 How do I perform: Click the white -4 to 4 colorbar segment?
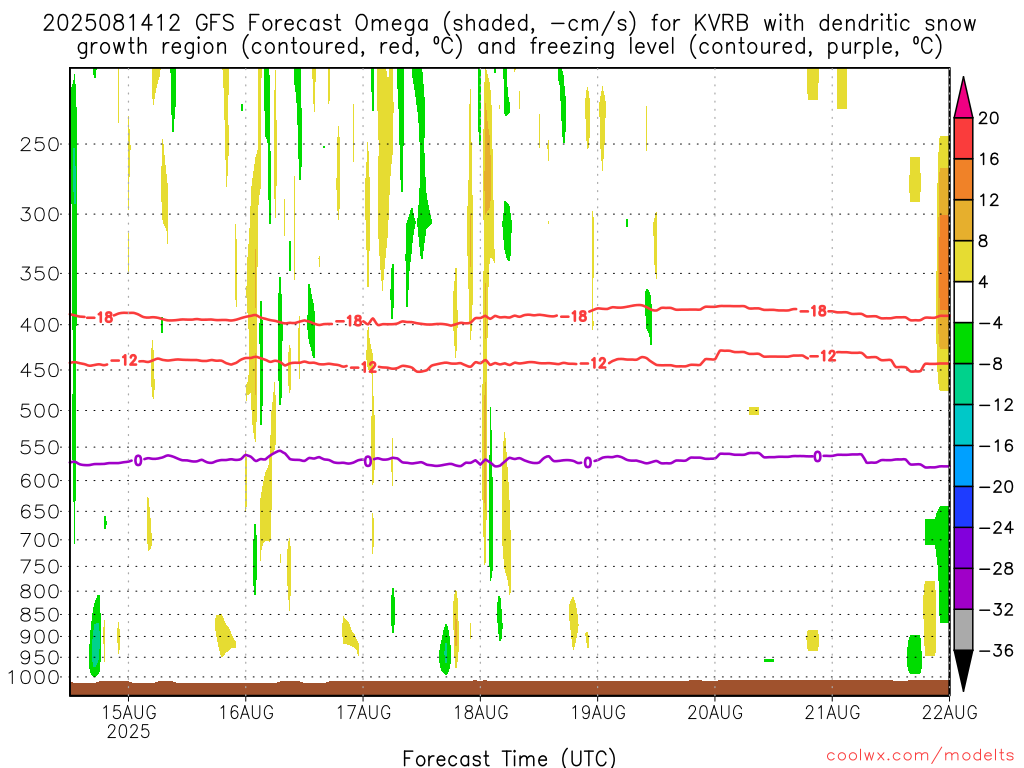[963, 302]
